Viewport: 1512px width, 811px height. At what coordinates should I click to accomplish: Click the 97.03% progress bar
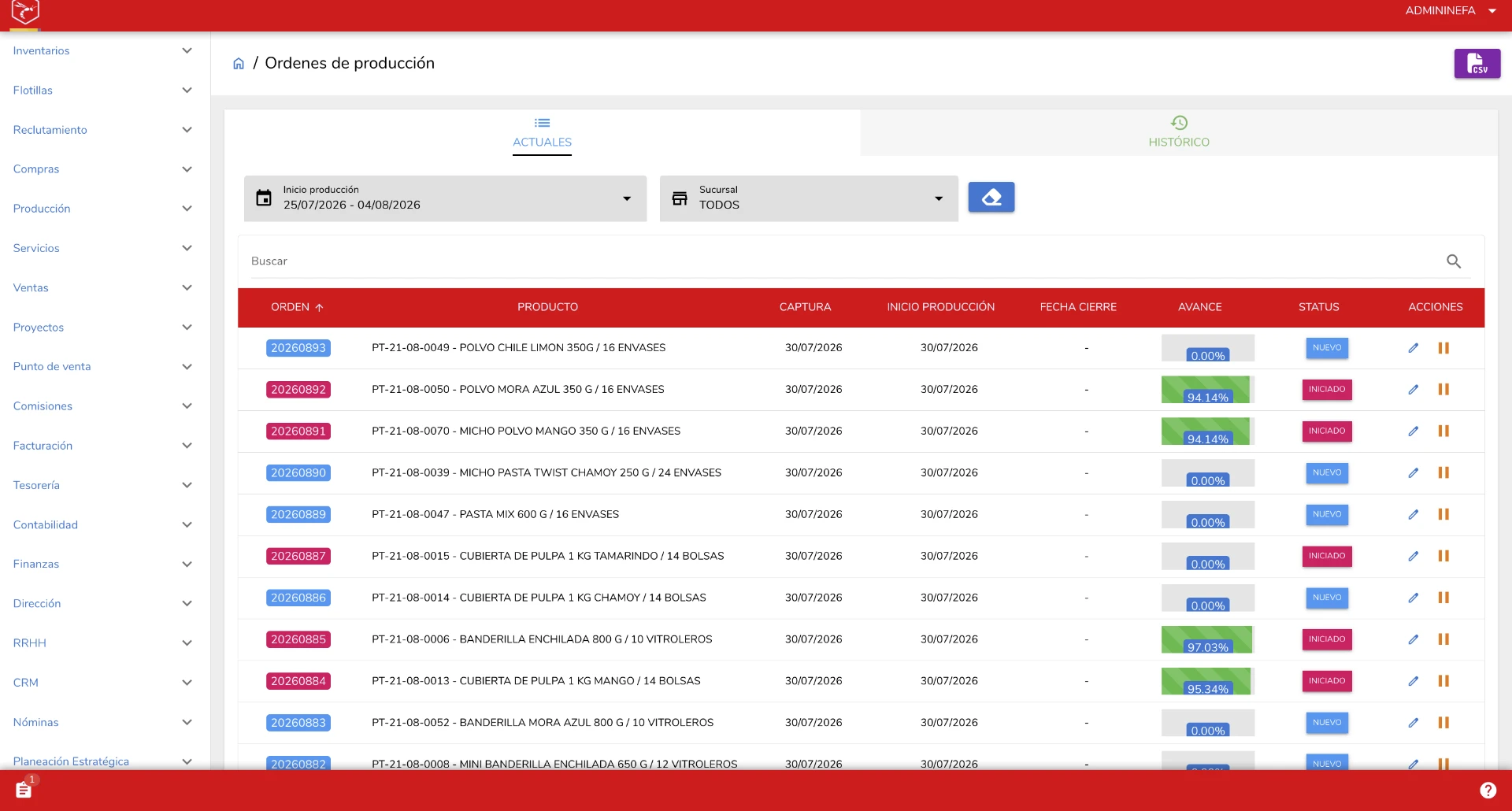(1207, 639)
